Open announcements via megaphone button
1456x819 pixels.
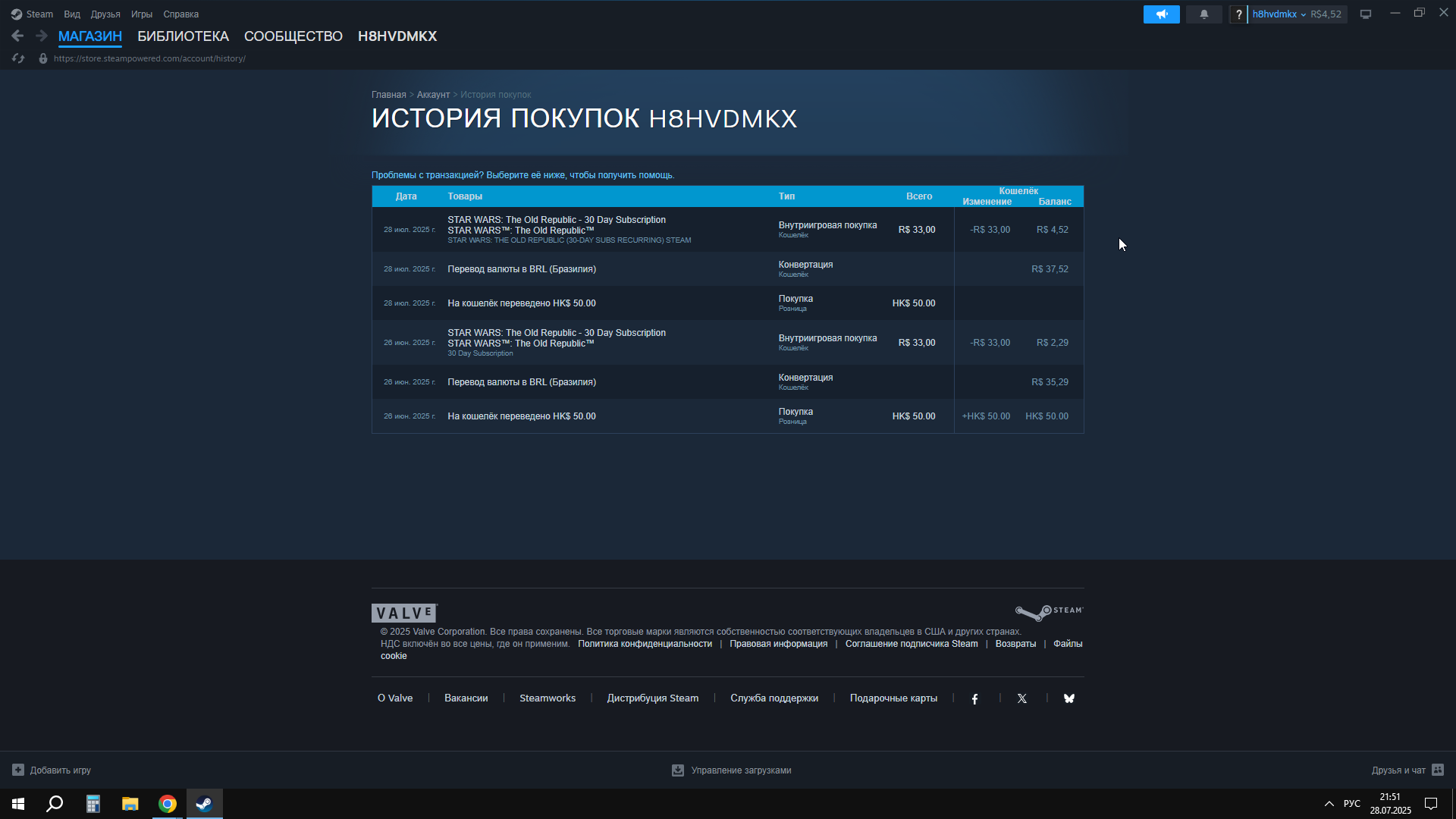point(1161,14)
